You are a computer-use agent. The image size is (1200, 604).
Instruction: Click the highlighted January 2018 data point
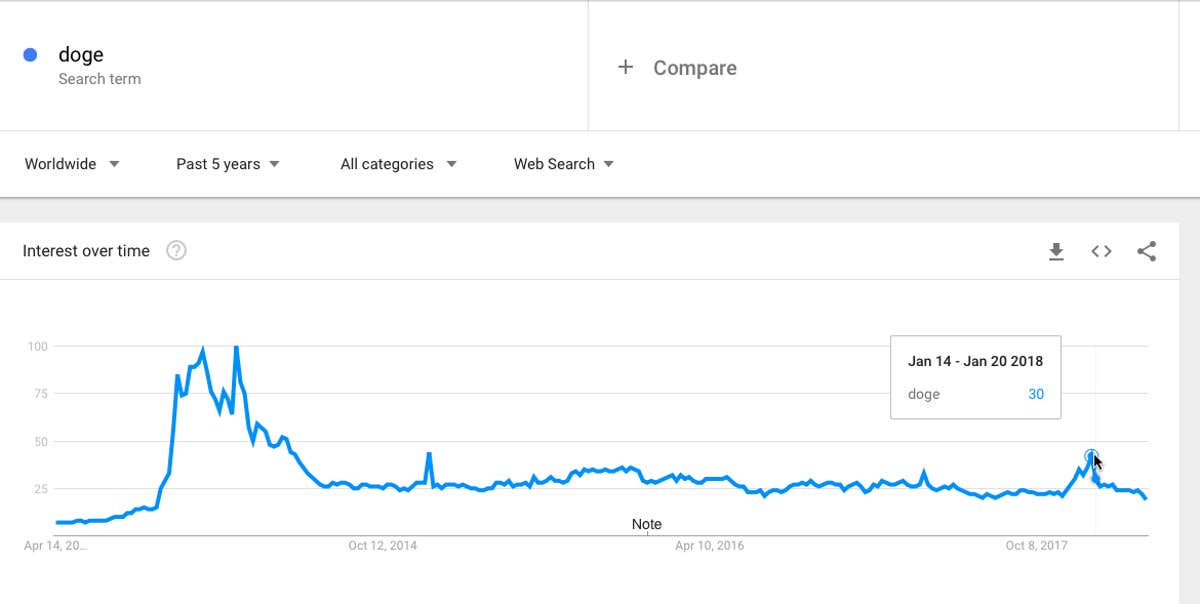coord(1090,455)
